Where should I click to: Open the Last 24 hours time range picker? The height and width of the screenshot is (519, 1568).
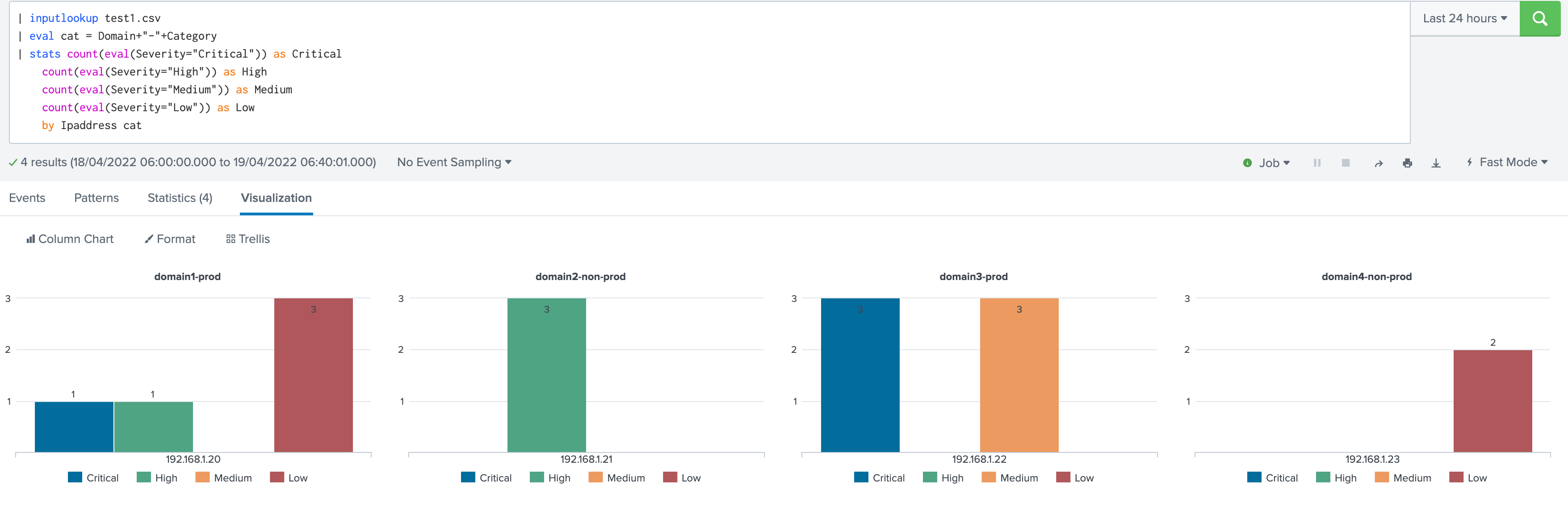click(1464, 18)
